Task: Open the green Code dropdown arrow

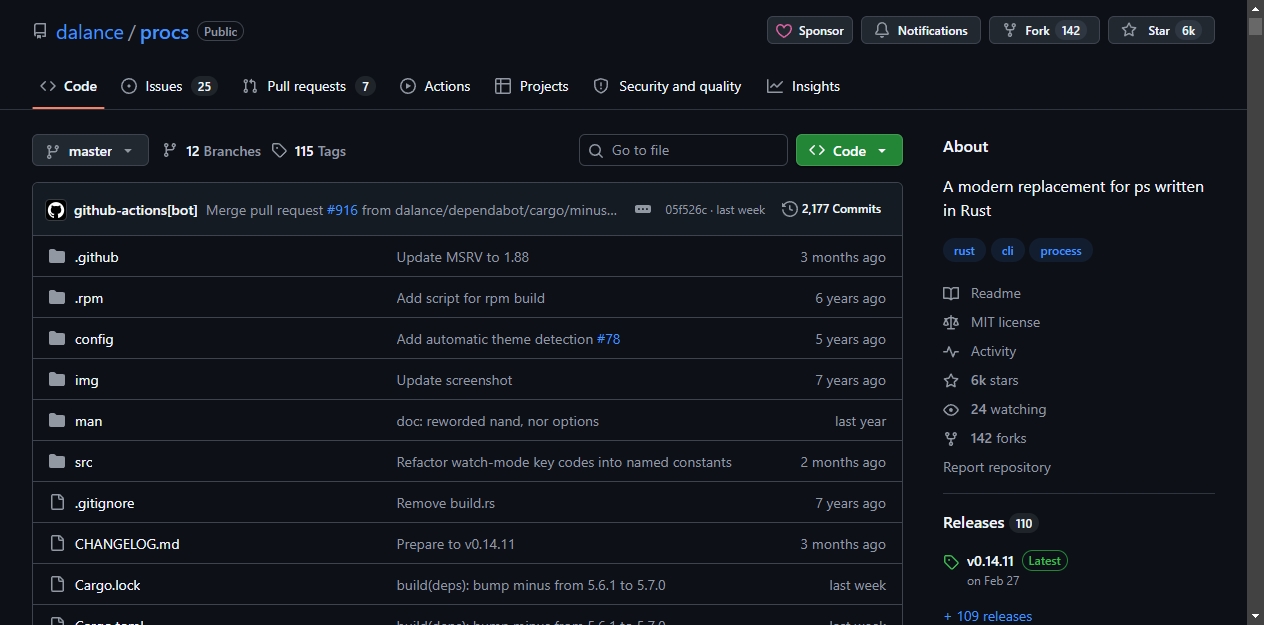Action: 882,151
